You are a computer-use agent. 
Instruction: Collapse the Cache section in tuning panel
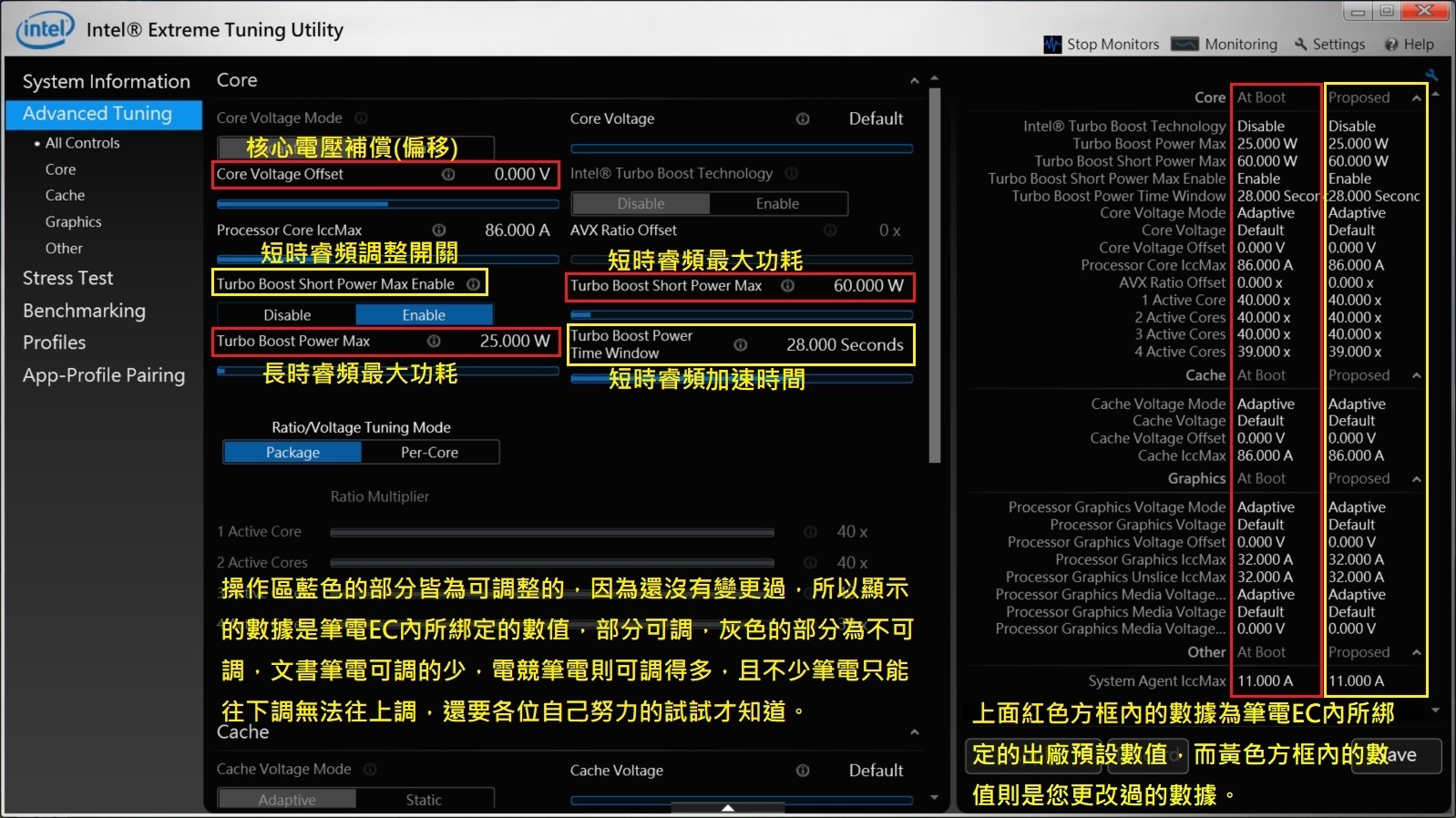tap(915, 732)
